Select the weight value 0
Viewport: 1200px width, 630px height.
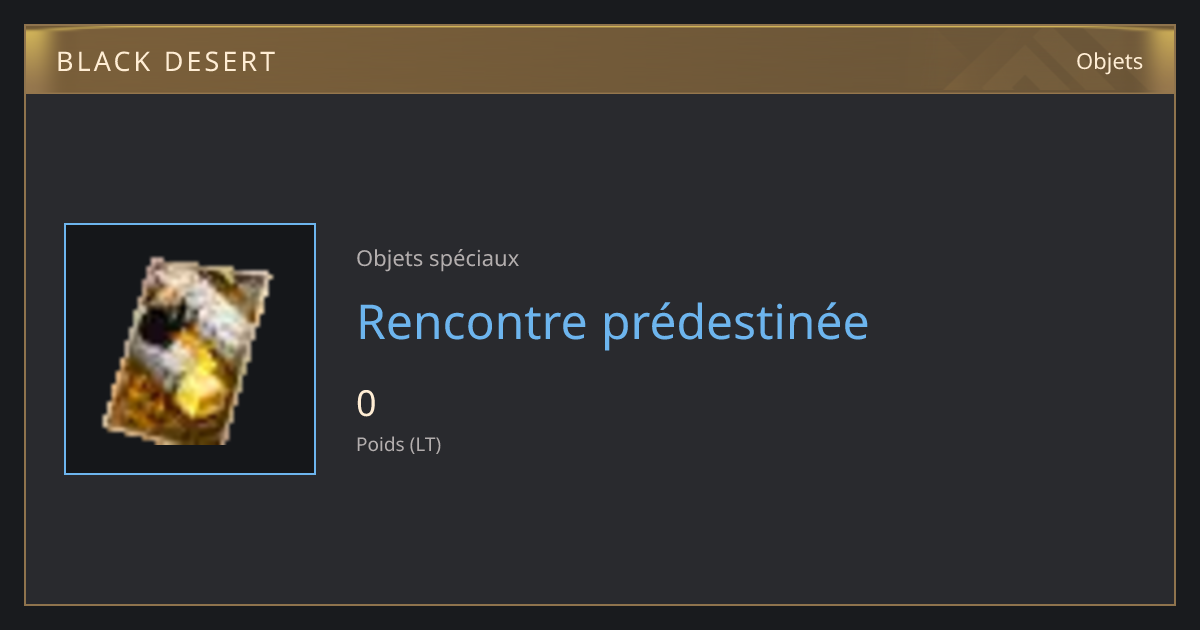click(x=366, y=403)
